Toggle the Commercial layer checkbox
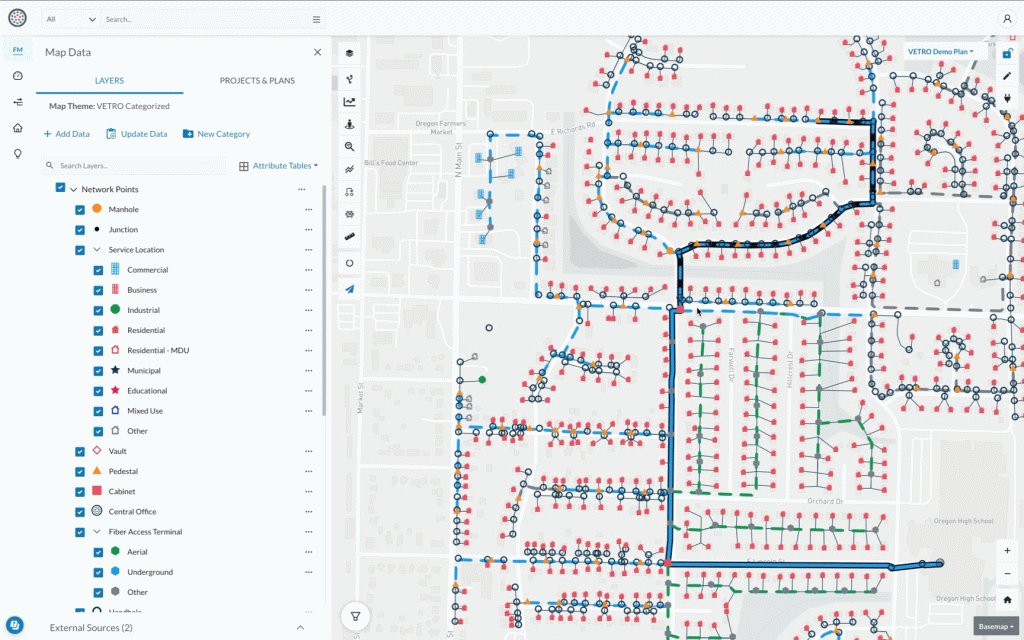 click(98, 270)
